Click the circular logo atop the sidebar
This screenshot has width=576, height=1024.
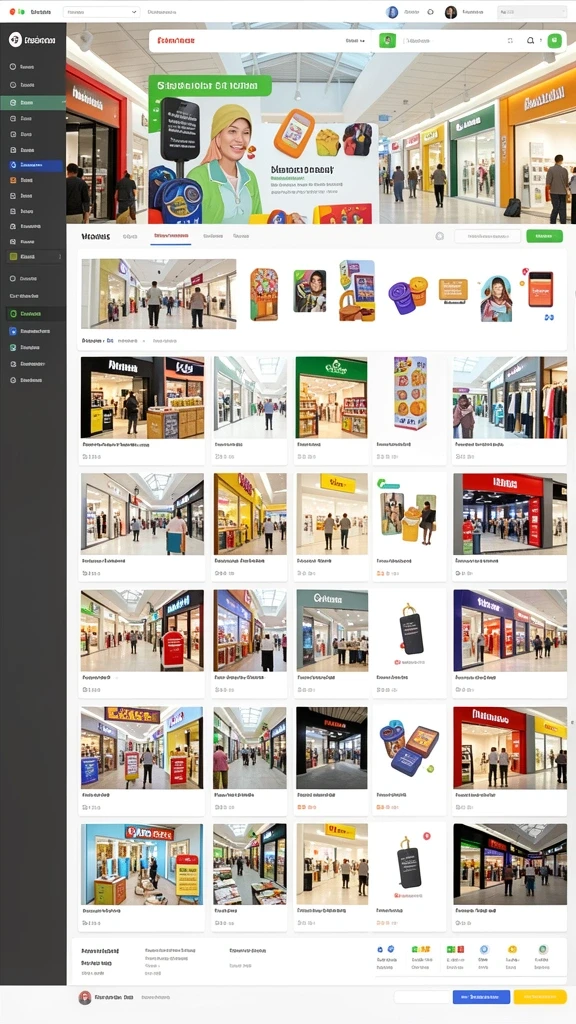click(15, 40)
